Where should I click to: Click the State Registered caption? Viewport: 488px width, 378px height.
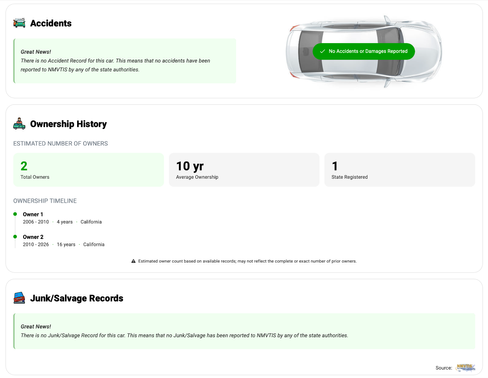click(x=350, y=177)
